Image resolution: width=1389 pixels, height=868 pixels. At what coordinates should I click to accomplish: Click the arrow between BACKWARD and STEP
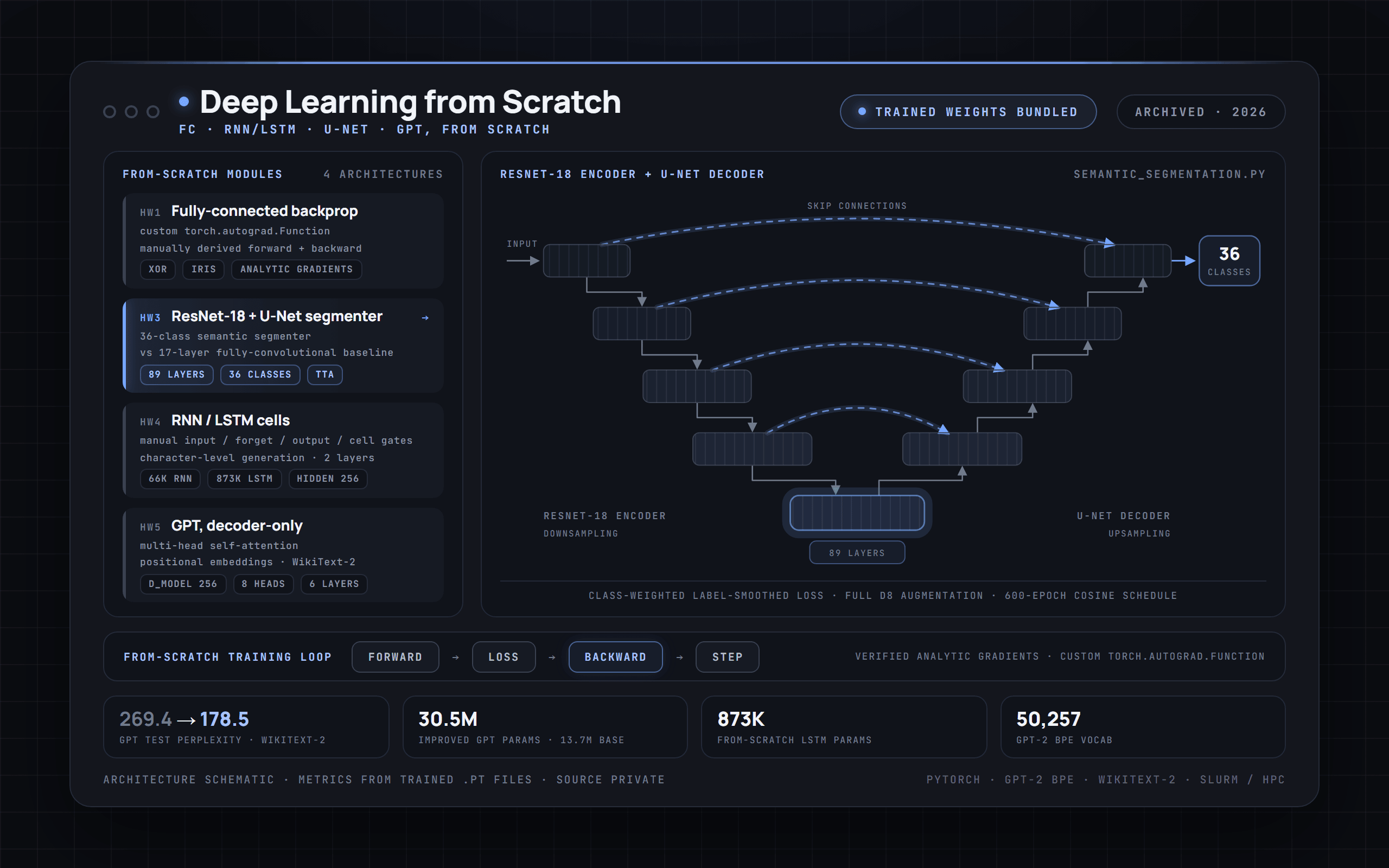[x=679, y=658]
